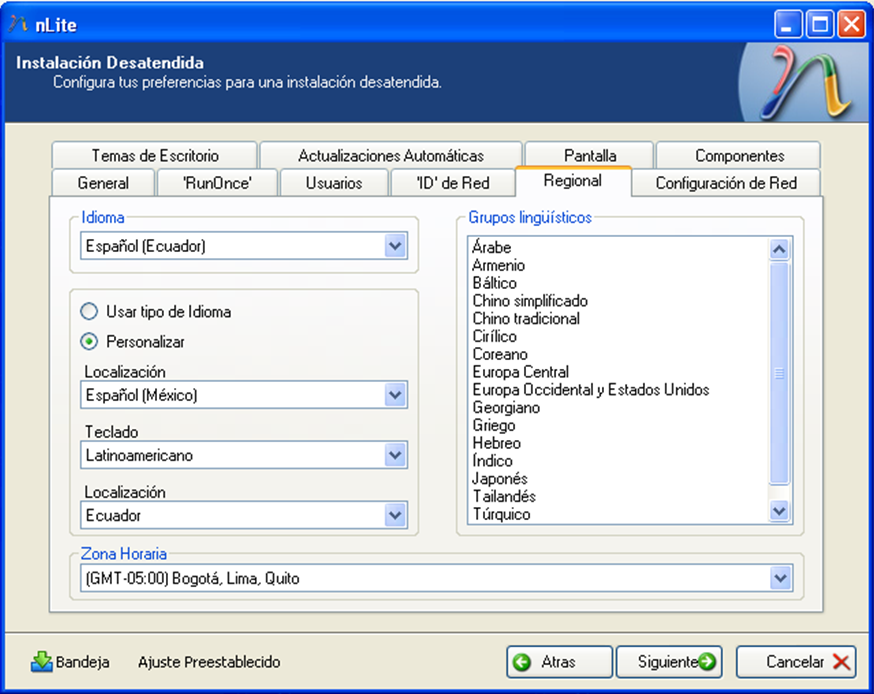Expand the Localización dropdown showing Ecuador
The image size is (874, 694).
pos(244,515)
